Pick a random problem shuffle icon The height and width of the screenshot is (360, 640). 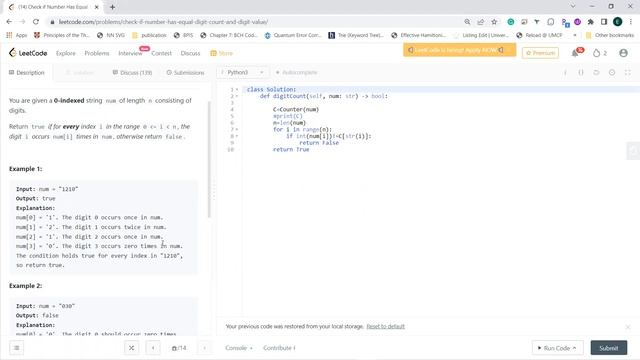pyautogui.click(x=131, y=348)
